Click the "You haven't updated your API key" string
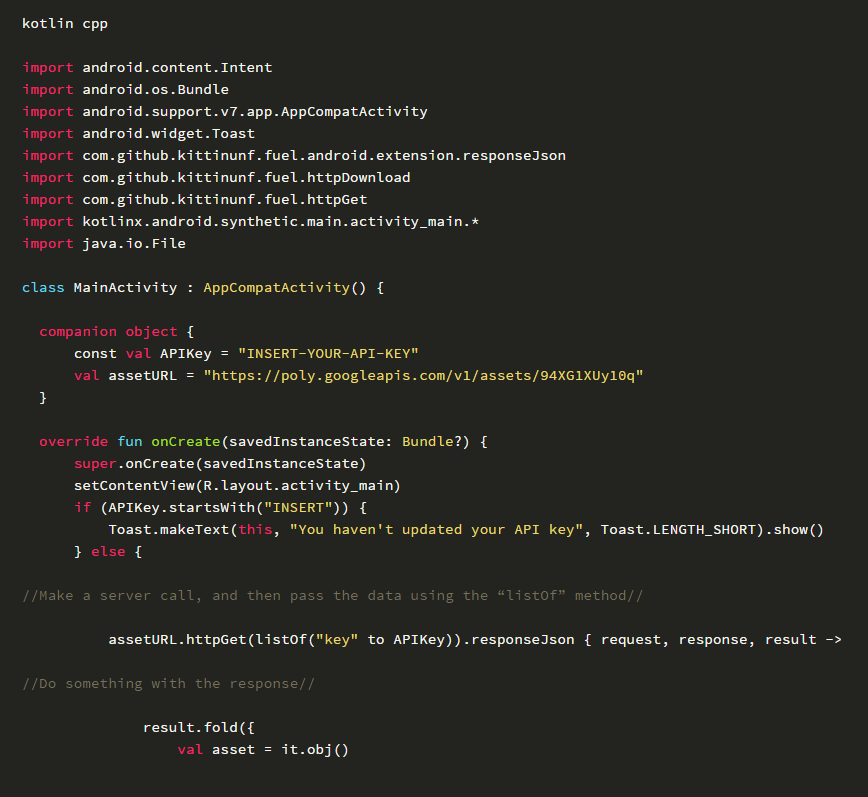Viewport: 868px width, 797px height. coord(436,529)
